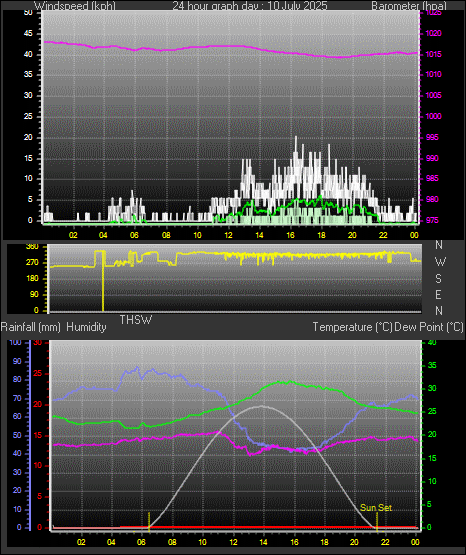Click the 'Rainfall (mm)' label
466x555 pixels.
[31, 327]
